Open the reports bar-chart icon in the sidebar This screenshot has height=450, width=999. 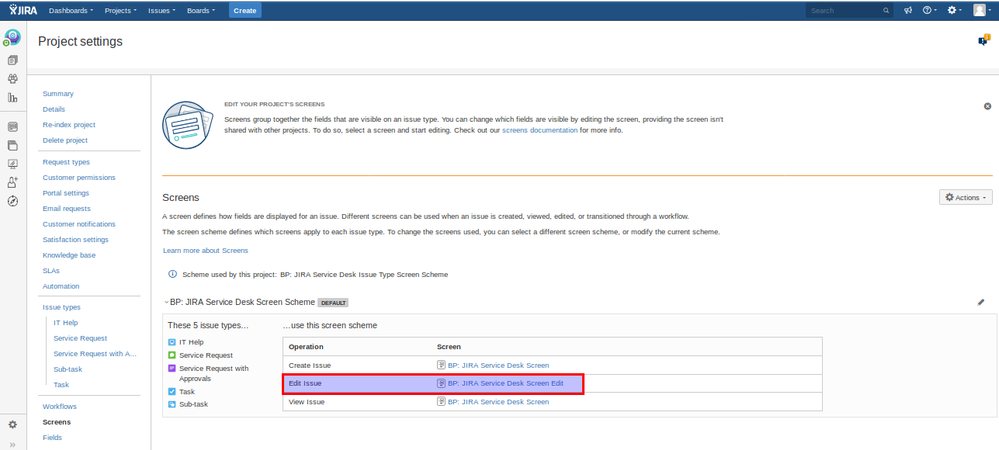point(12,98)
